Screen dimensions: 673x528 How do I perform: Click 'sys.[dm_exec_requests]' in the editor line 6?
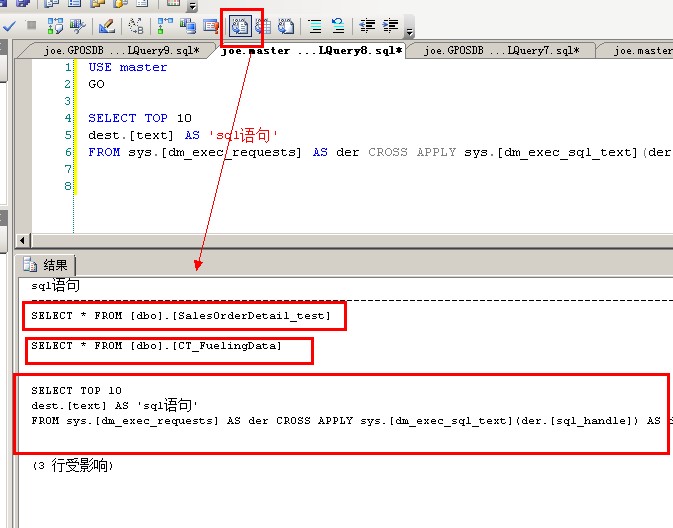coord(215,152)
